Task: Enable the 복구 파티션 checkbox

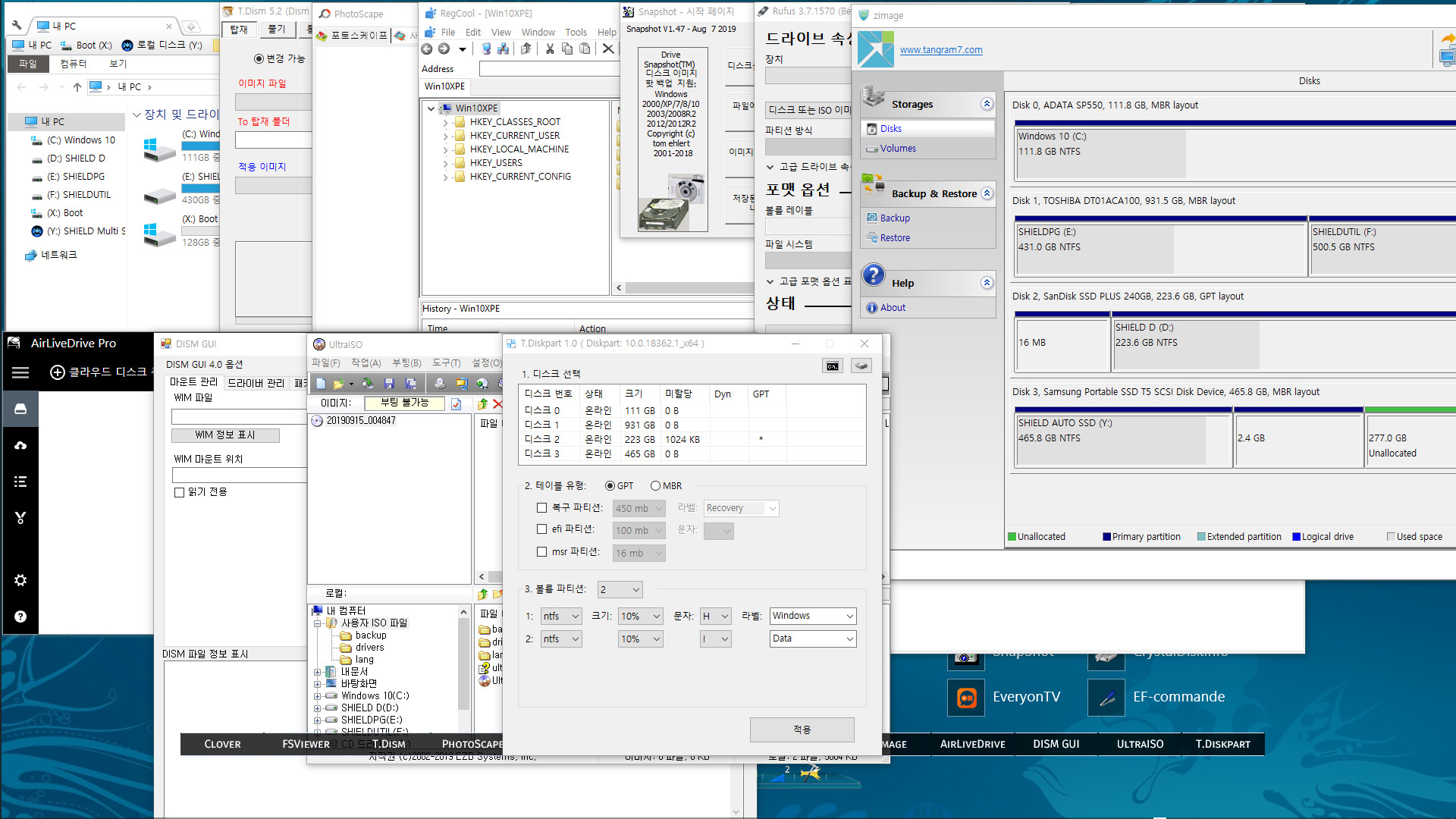Action: pyautogui.click(x=541, y=508)
